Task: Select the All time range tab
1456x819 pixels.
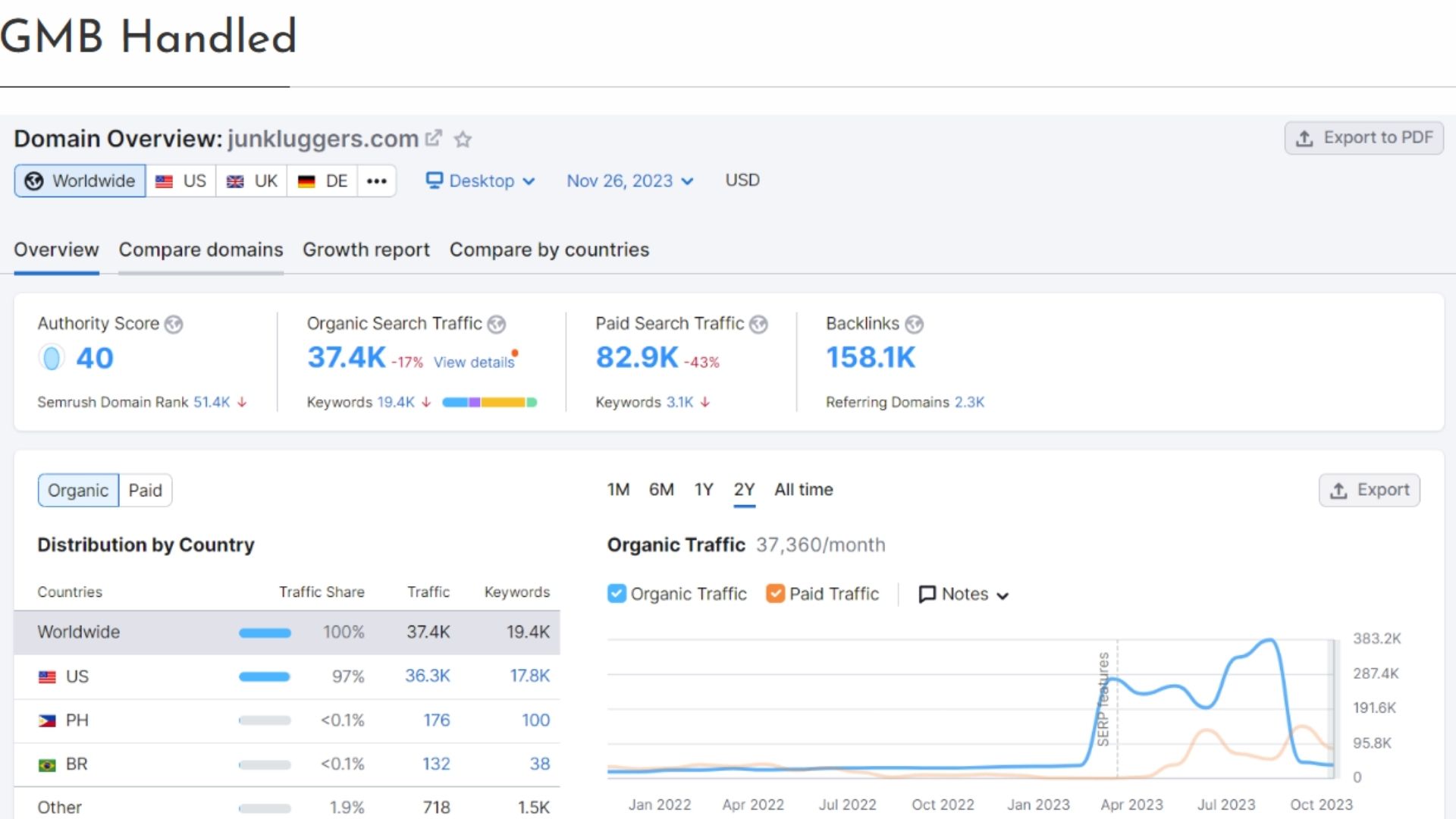Action: 803,490
